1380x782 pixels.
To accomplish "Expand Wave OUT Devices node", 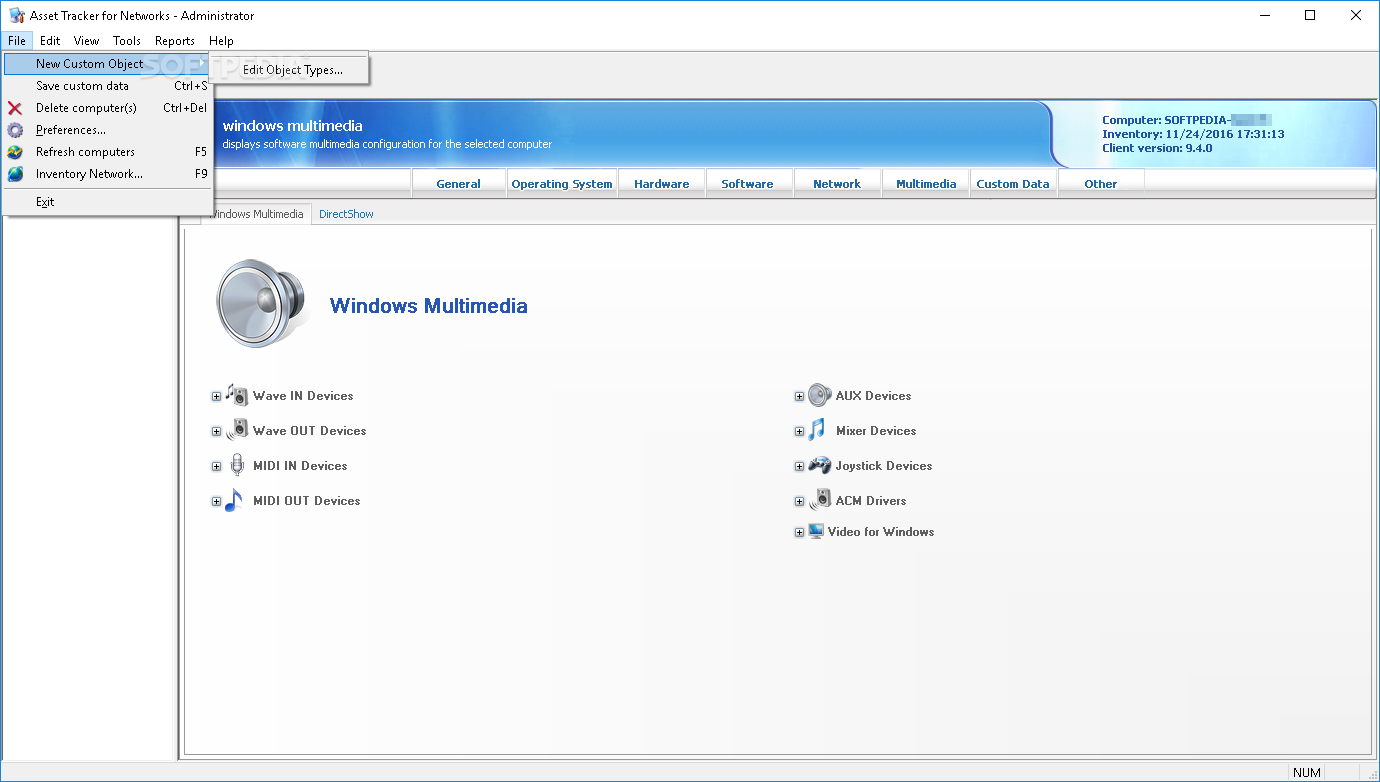I will pyautogui.click(x=216, y=432).
